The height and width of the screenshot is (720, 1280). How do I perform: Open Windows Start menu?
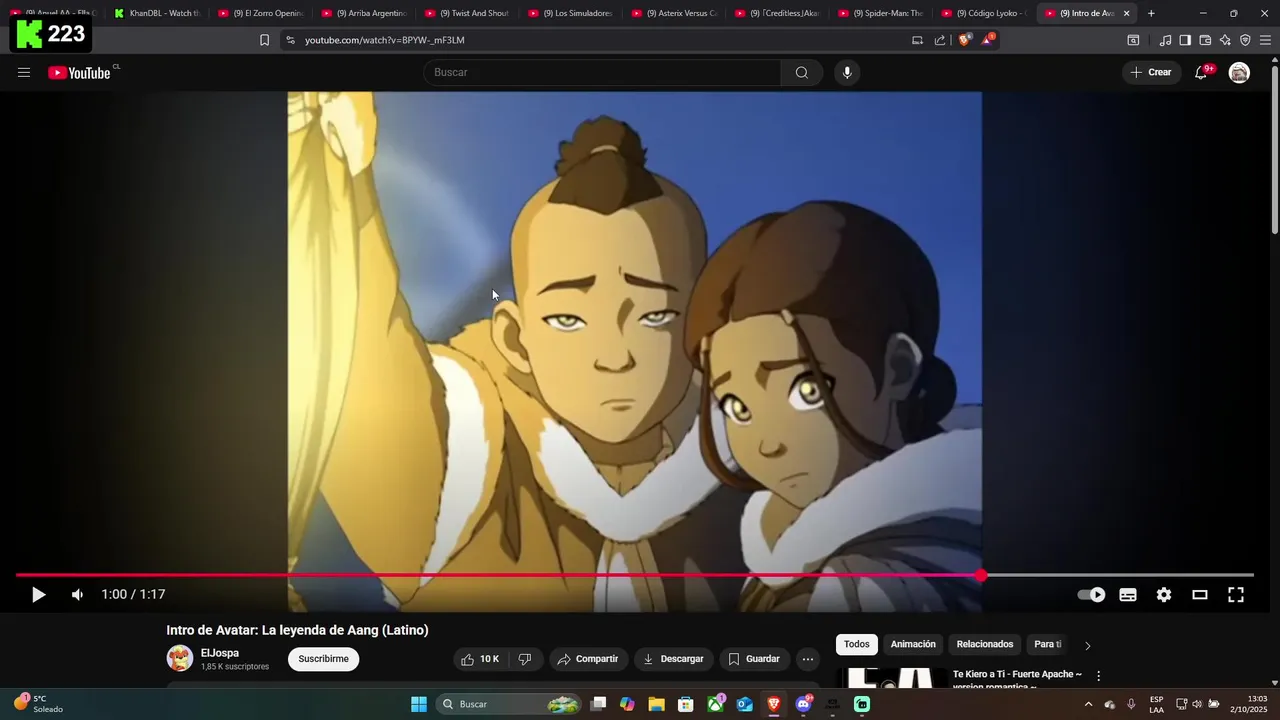[x=419, y=704]
